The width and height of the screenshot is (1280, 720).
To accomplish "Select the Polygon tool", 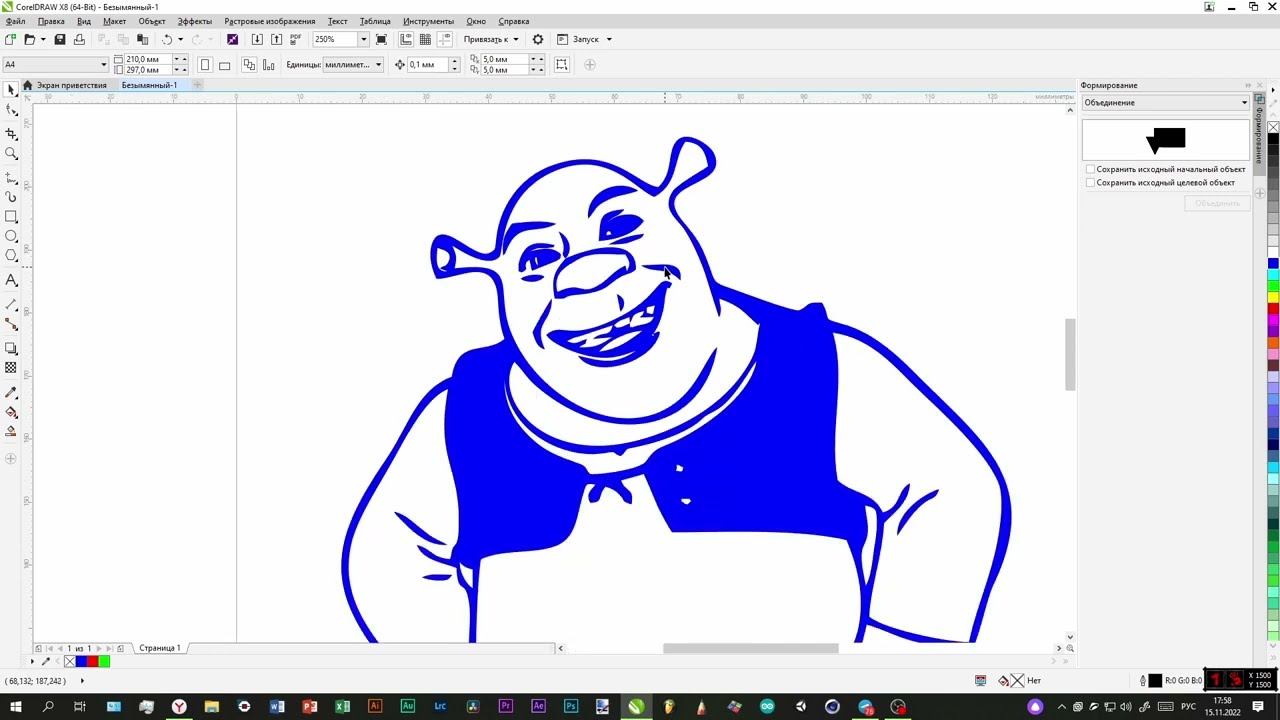I will pos(11,256).
